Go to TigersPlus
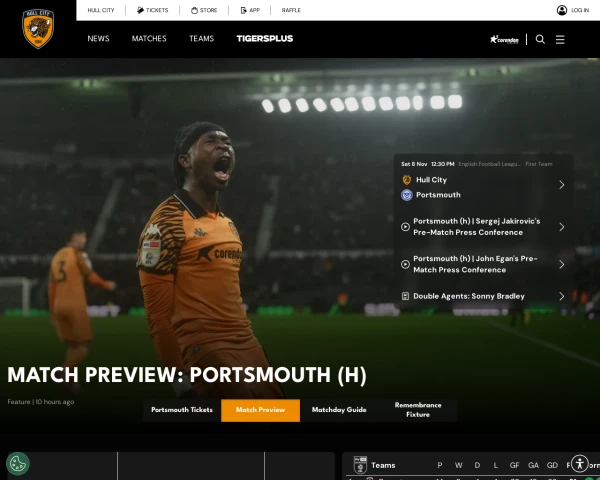The height and width of the screenshot is (480, 600). (x=265, y=39)
